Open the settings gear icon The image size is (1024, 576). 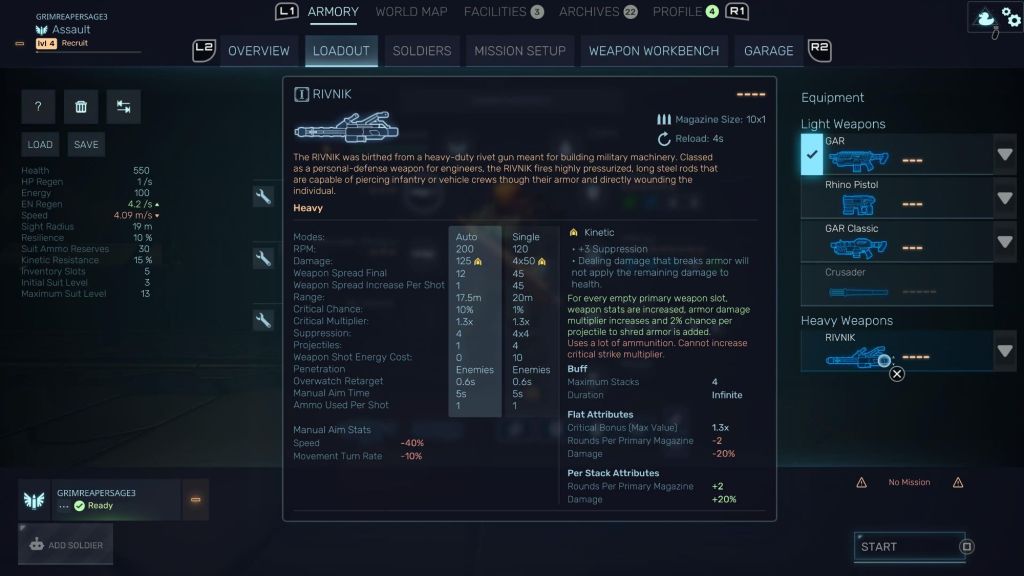(x=1012, y=18)
